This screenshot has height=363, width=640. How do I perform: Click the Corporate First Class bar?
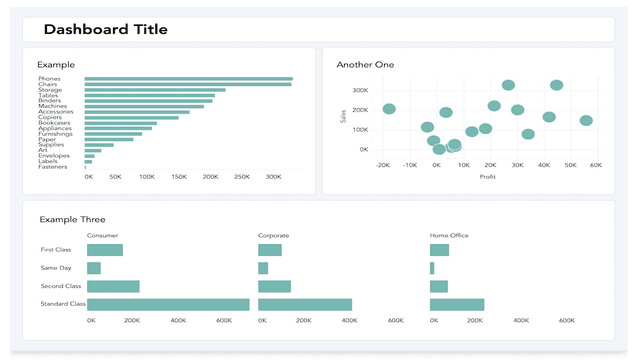(270, 250)
